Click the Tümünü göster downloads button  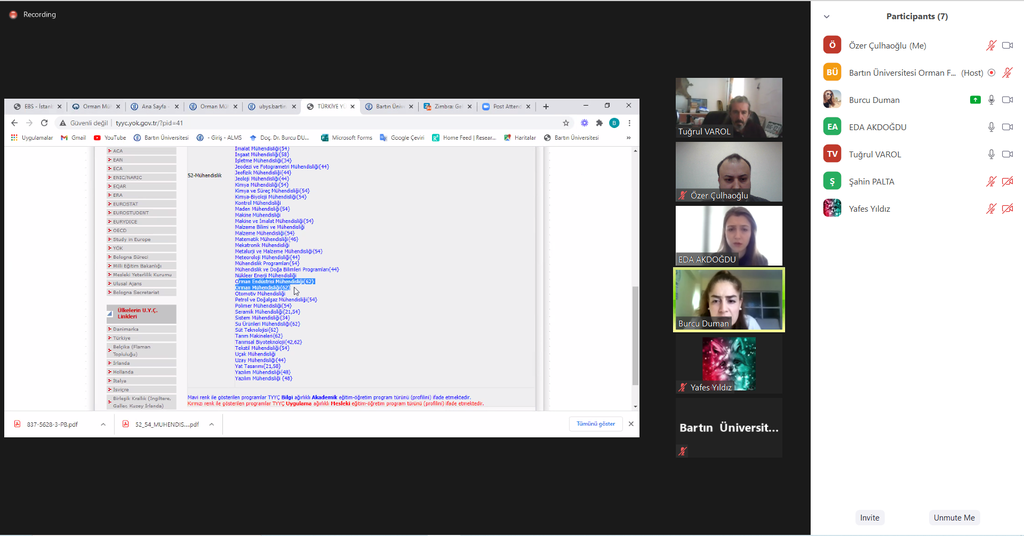point(594,424)
